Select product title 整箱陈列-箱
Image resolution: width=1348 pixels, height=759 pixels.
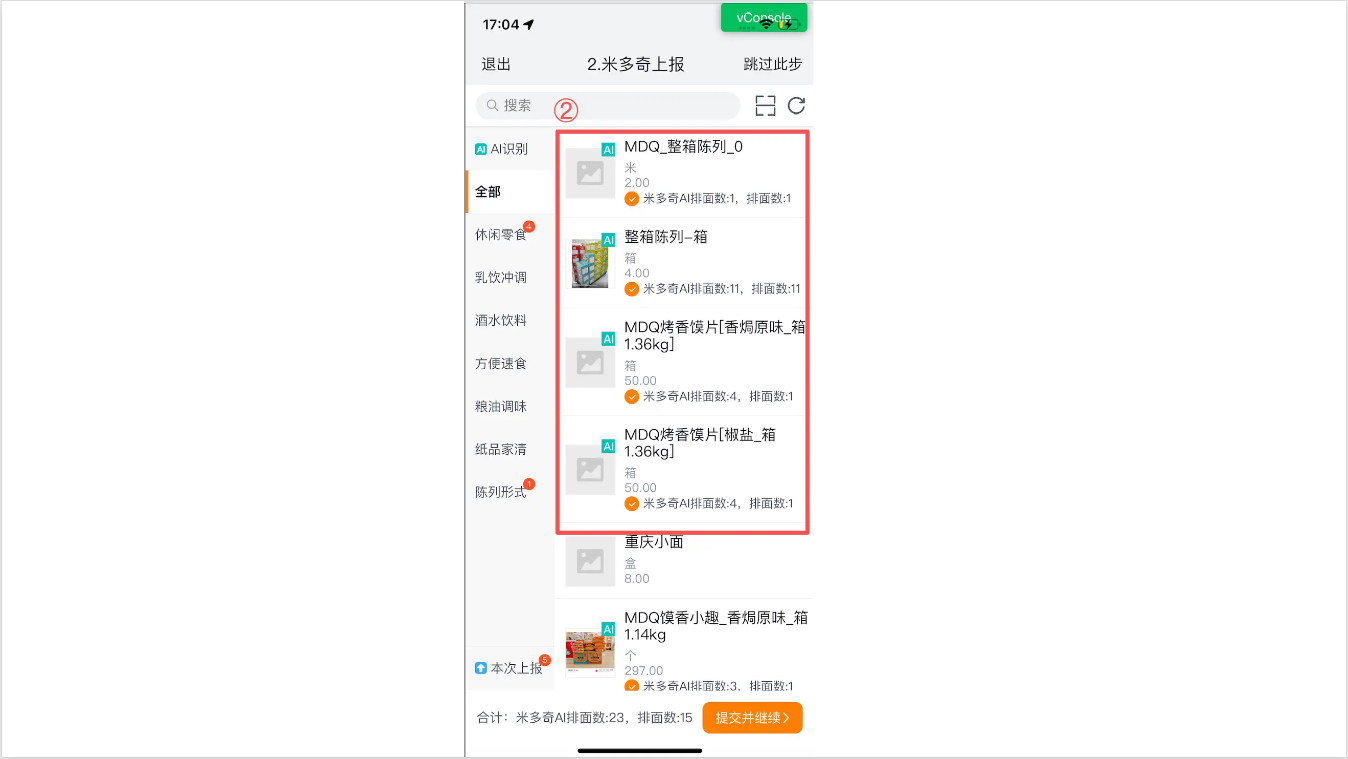666,237
